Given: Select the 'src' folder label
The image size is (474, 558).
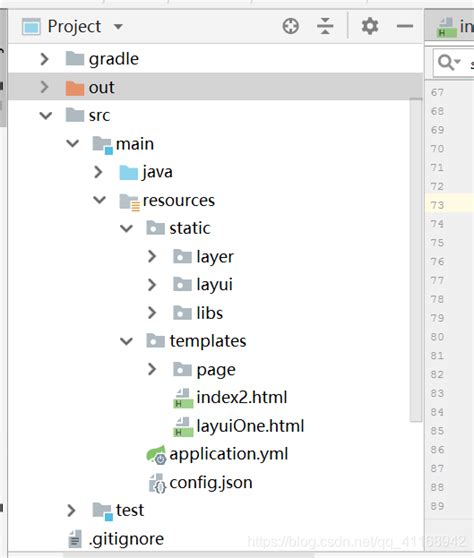Looking at the screenshot, I should click(x=99, y=116).
